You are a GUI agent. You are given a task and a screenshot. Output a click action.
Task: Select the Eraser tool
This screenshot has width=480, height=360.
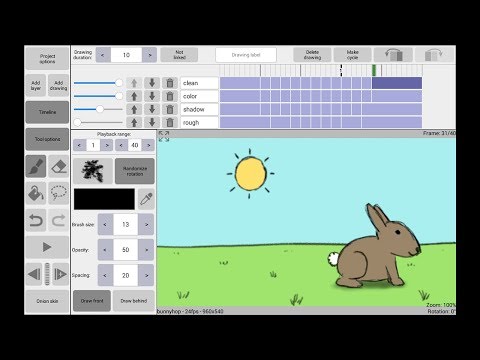[59, 166]
